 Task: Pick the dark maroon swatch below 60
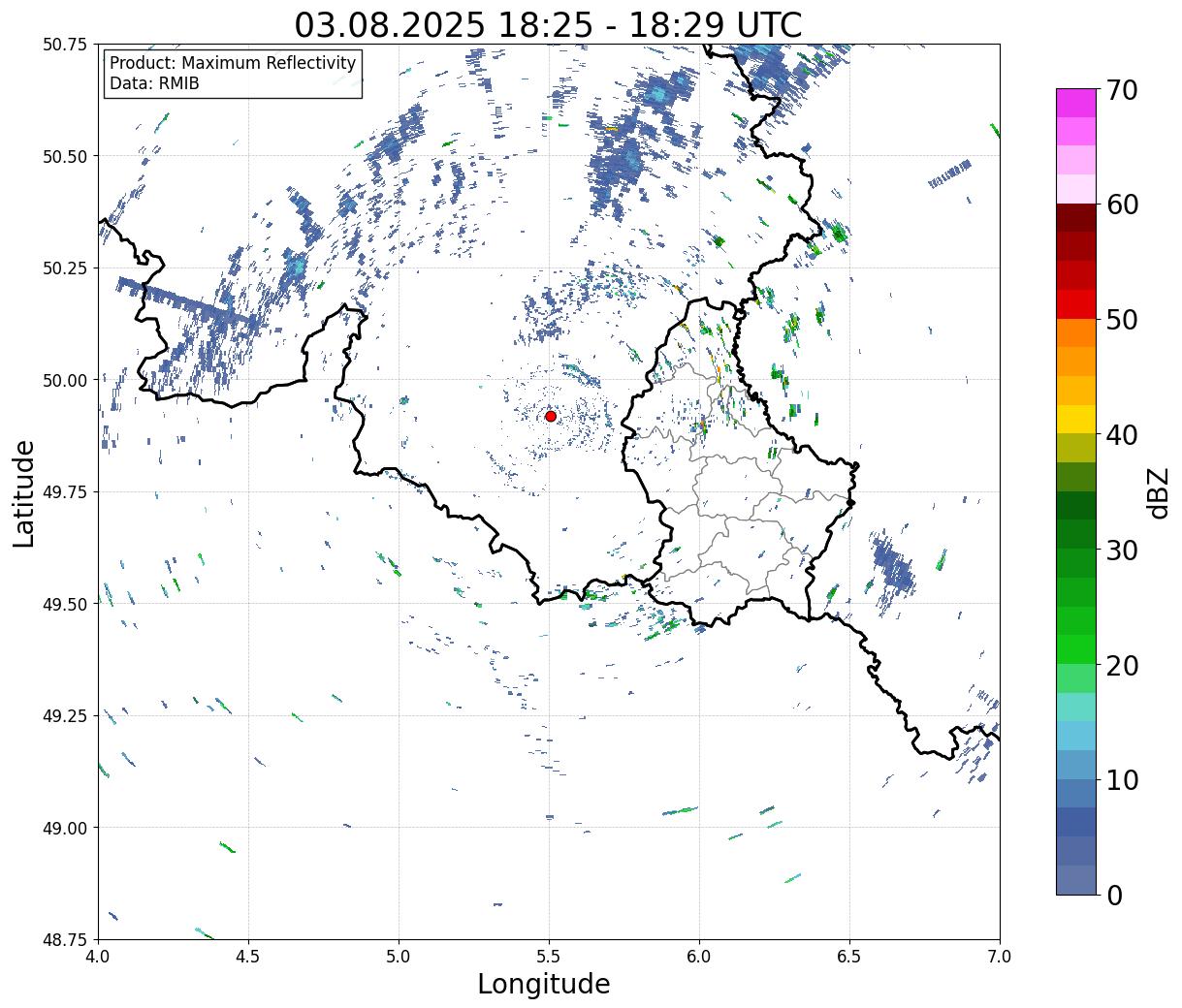1076,218
